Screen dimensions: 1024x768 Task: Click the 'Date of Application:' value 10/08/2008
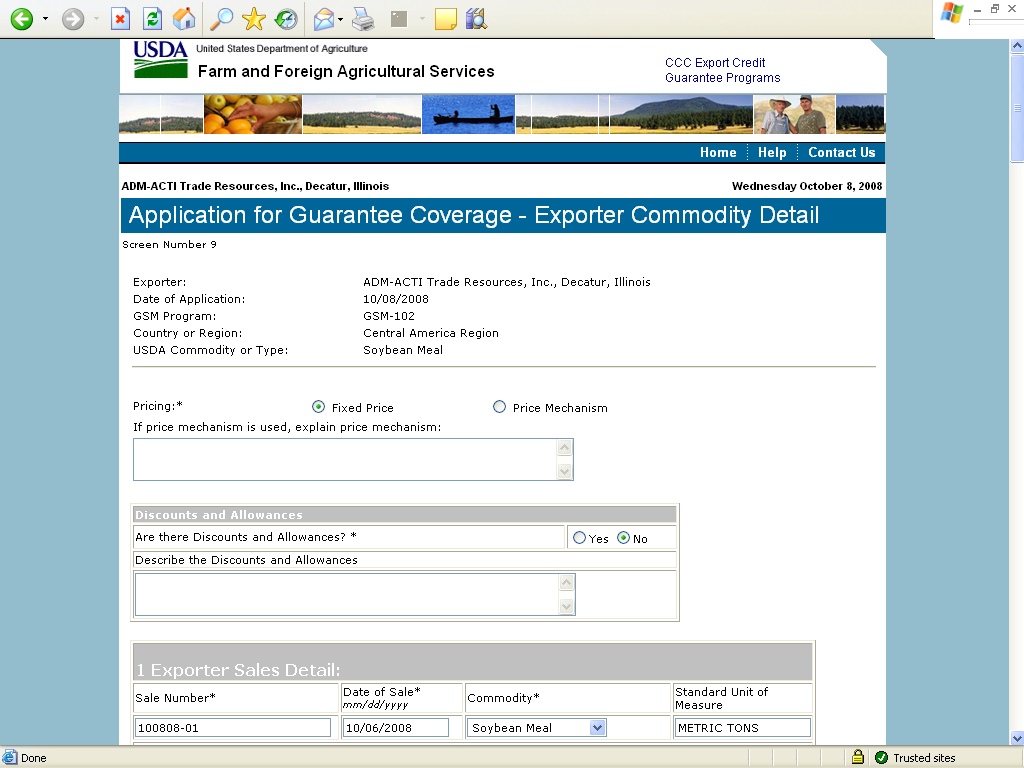pos(396,299)
